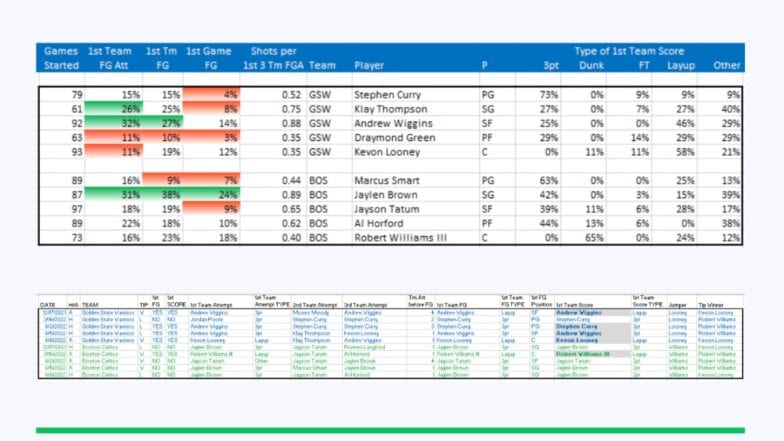Click Jaylen Brown's green 38% cell
784x441 pixels.
coord(163,195)
